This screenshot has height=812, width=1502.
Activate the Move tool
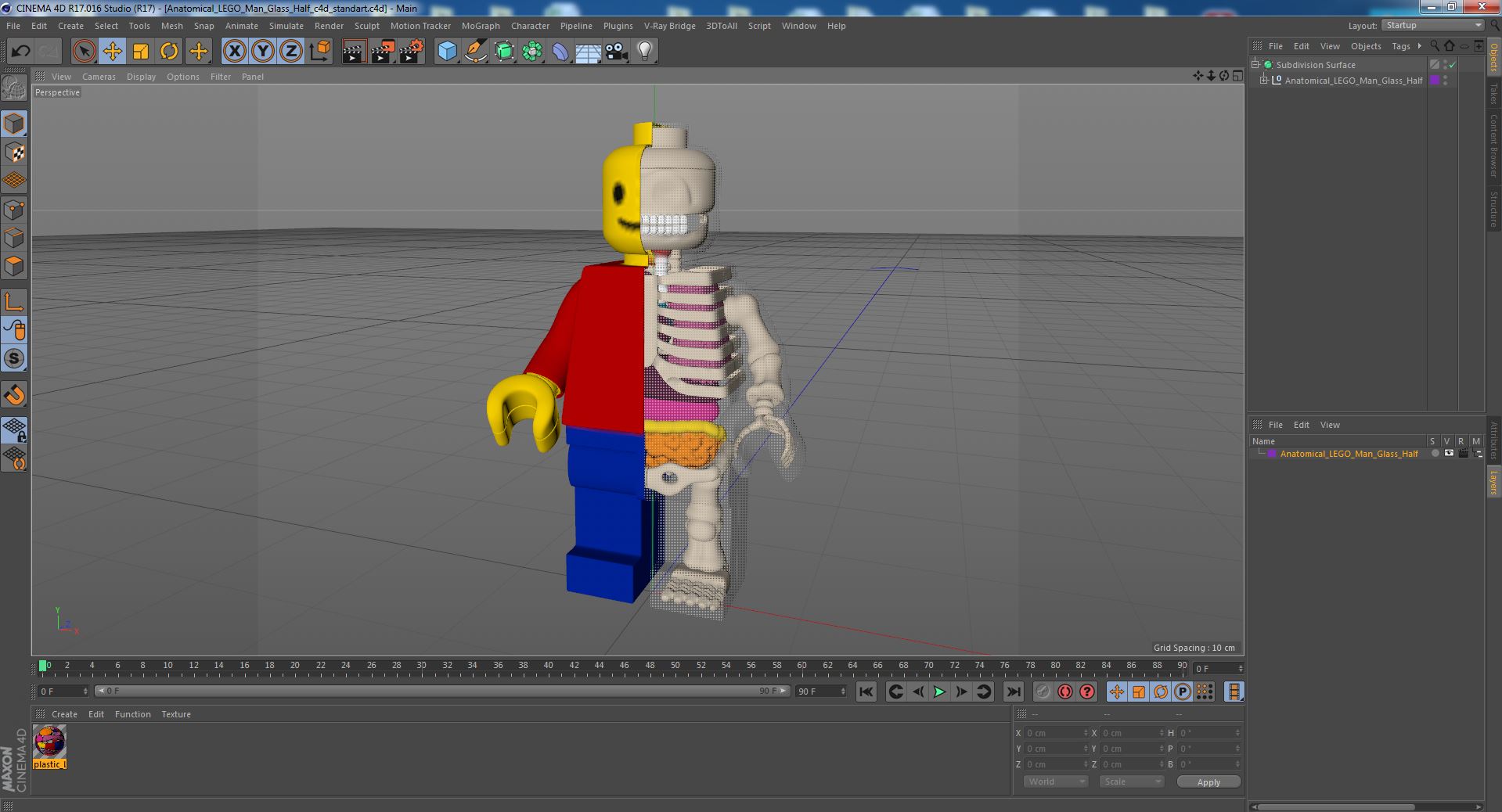point(112,52)
